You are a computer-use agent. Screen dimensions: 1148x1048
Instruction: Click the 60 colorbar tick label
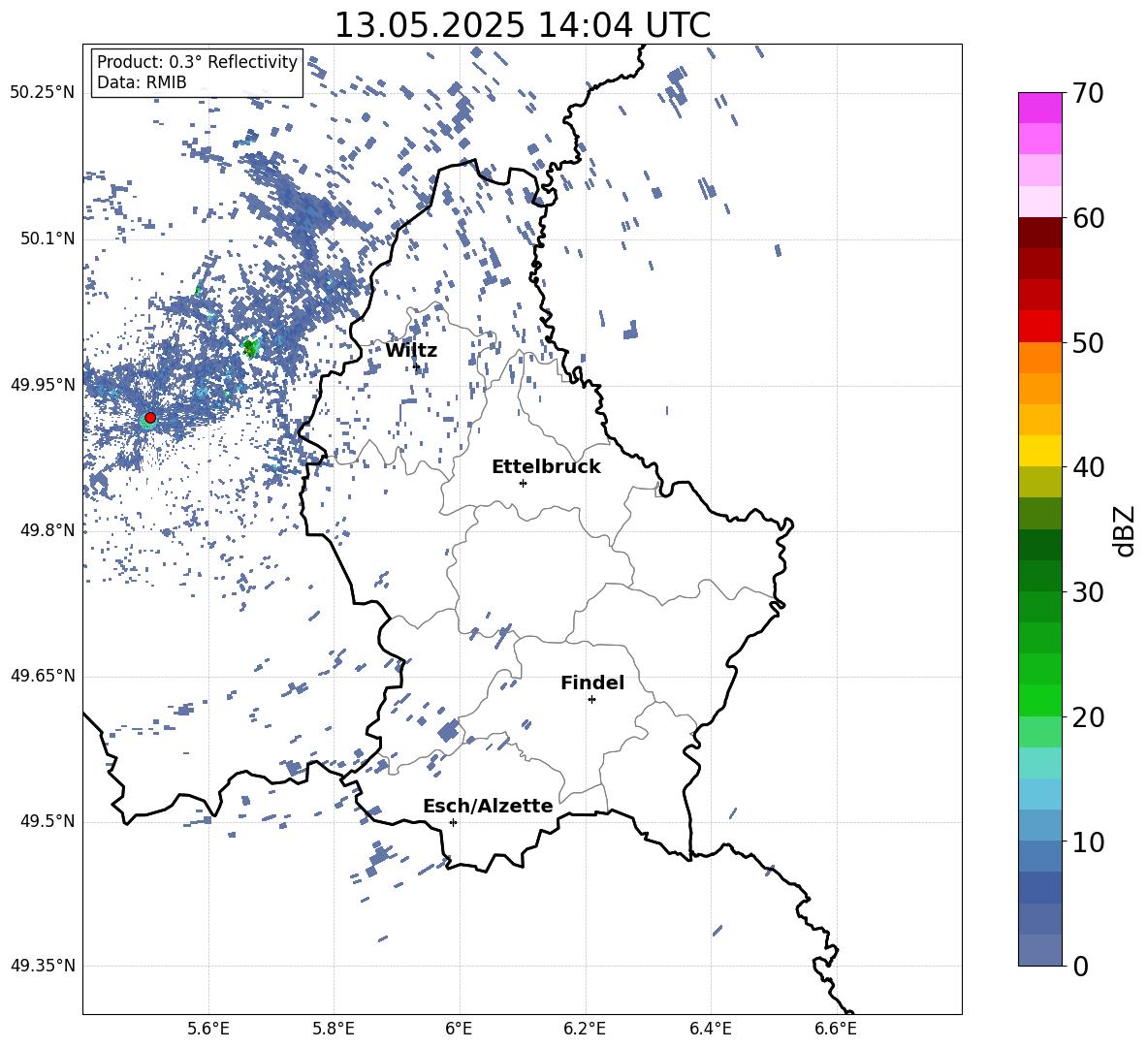pyautogui.click(x=1089, y=218)
